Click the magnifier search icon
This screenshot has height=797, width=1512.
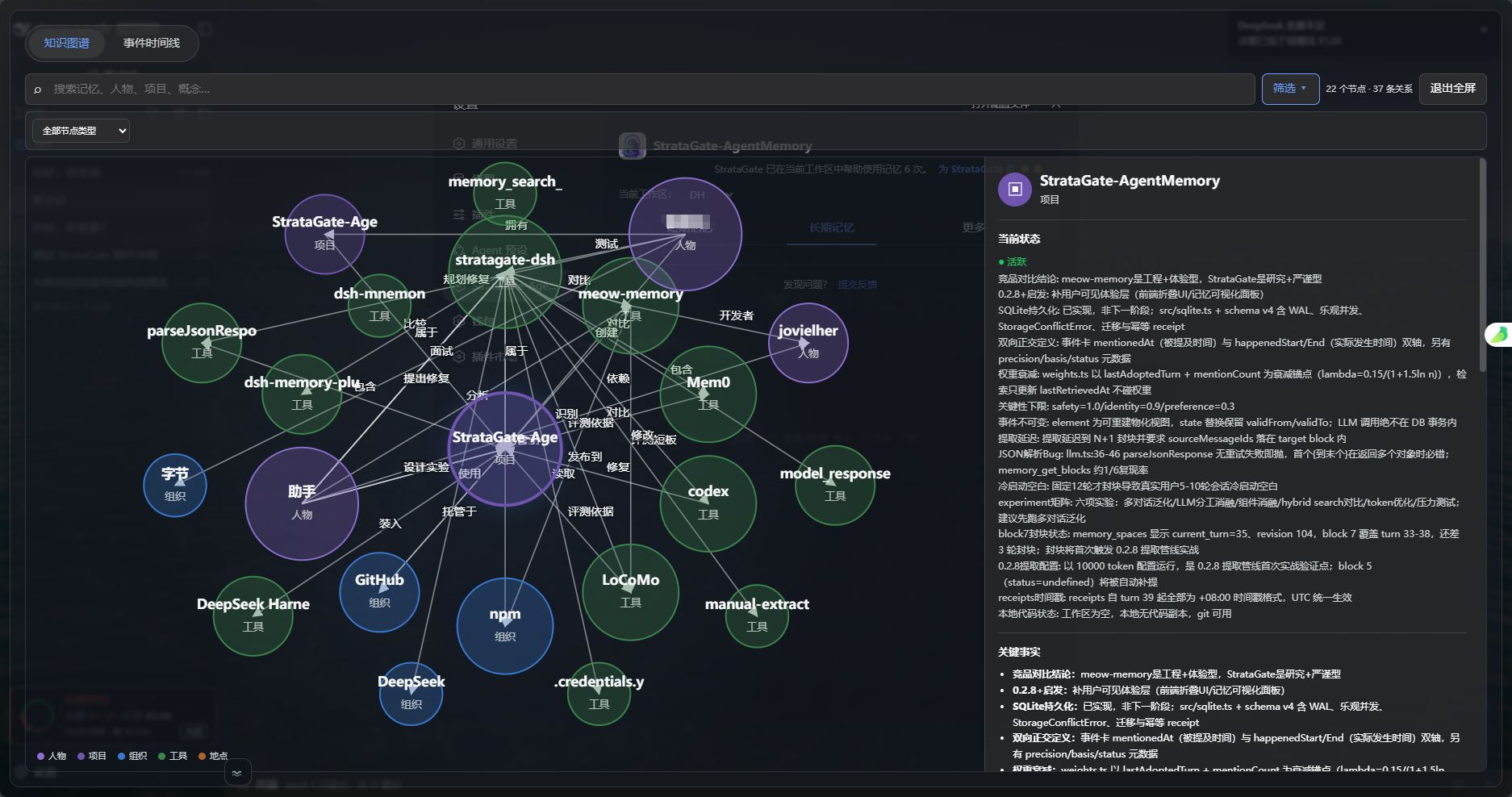pos(37,90)
